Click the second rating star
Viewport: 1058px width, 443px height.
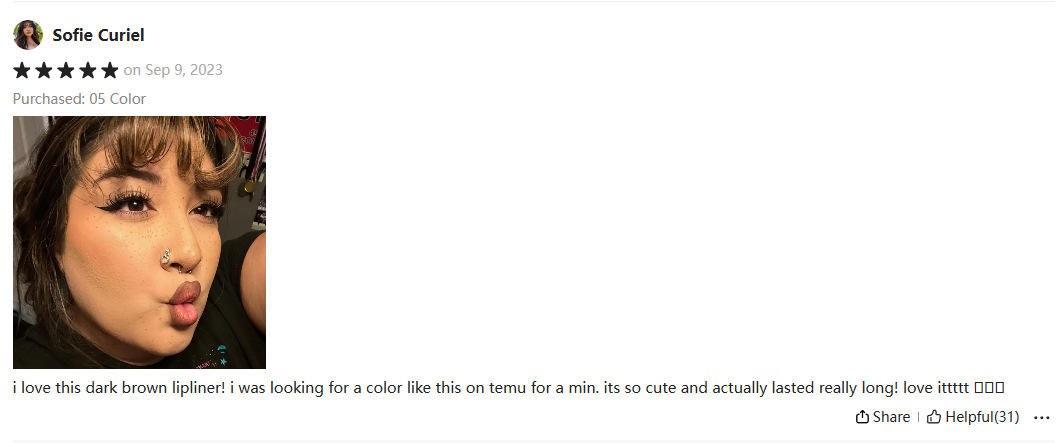[44, 70]
